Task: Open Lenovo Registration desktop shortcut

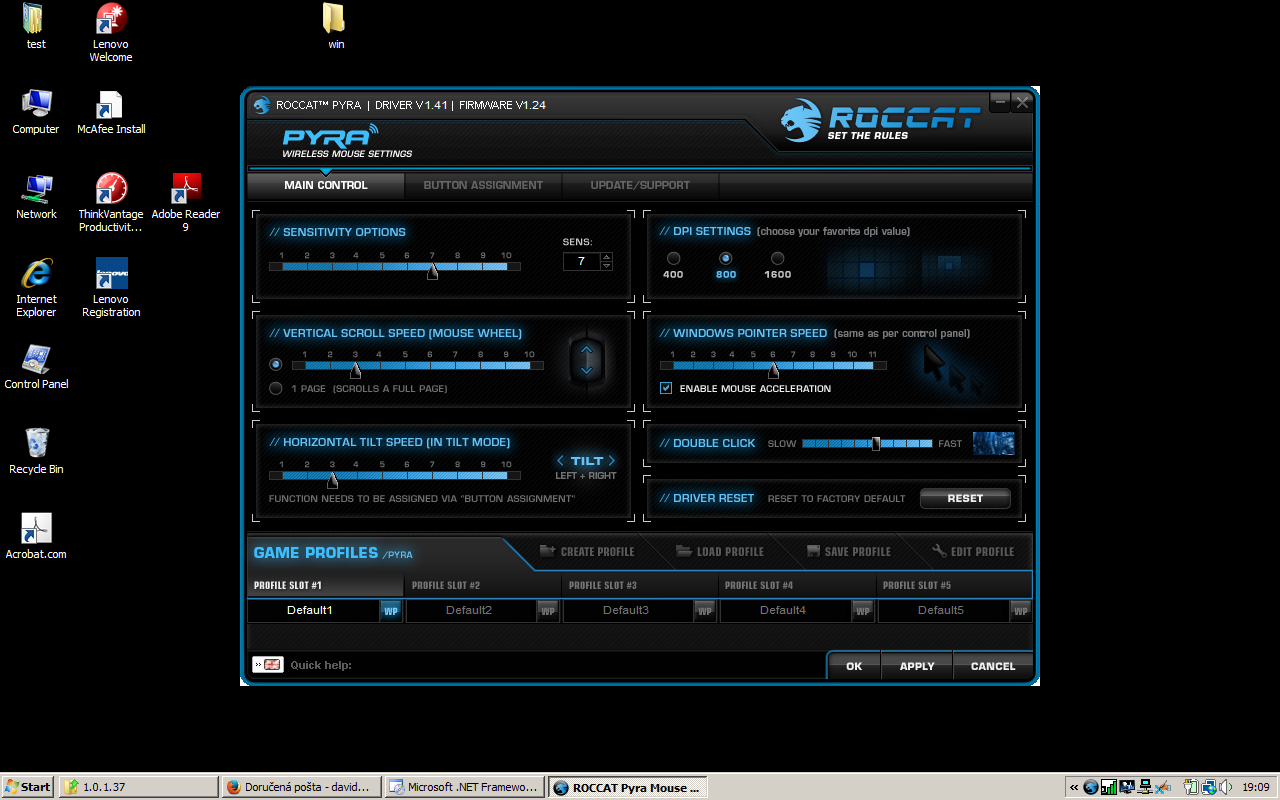Action: 111,288
